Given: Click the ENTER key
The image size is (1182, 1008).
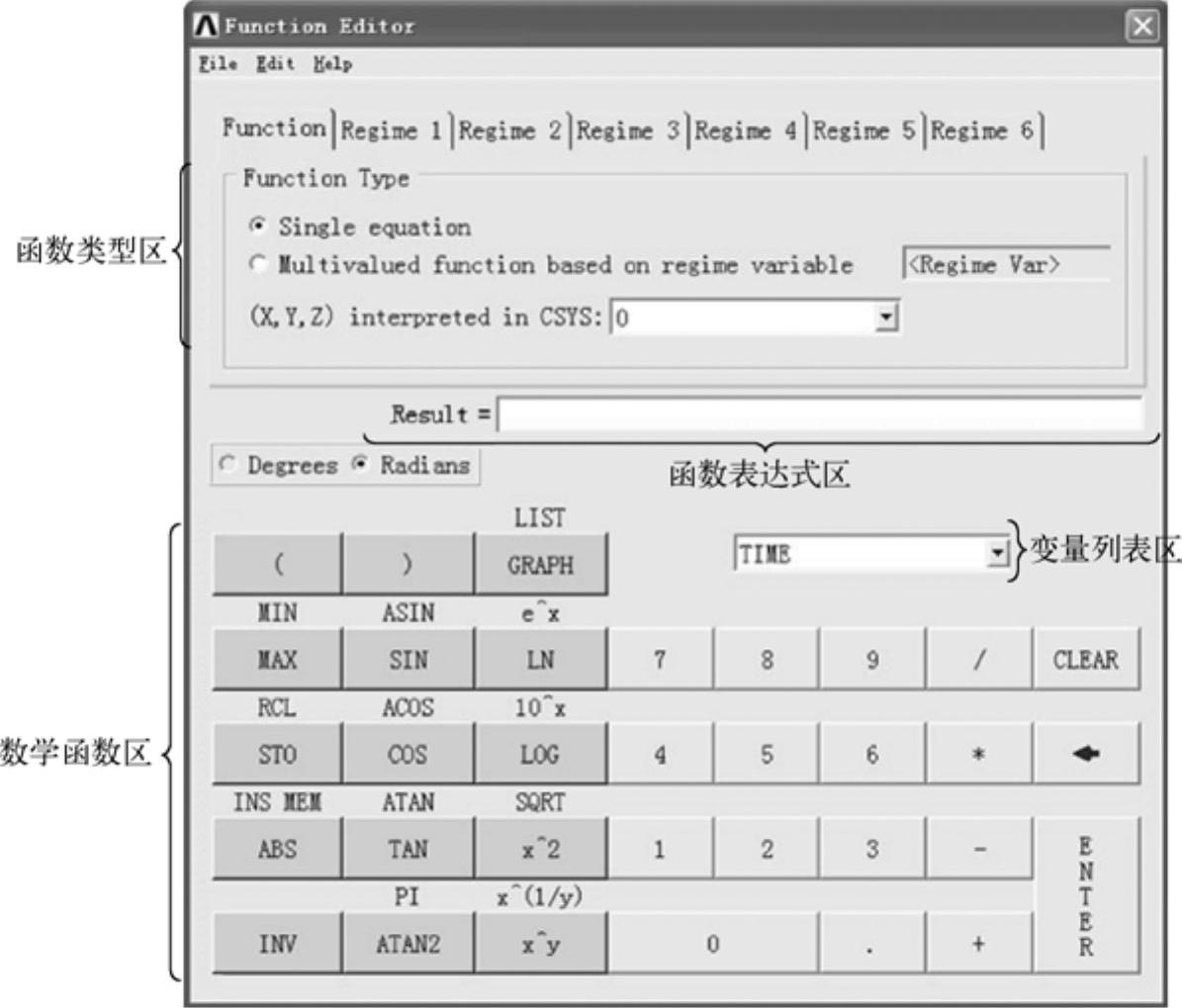Looking at the screenshot, I should pos(1085,896).
